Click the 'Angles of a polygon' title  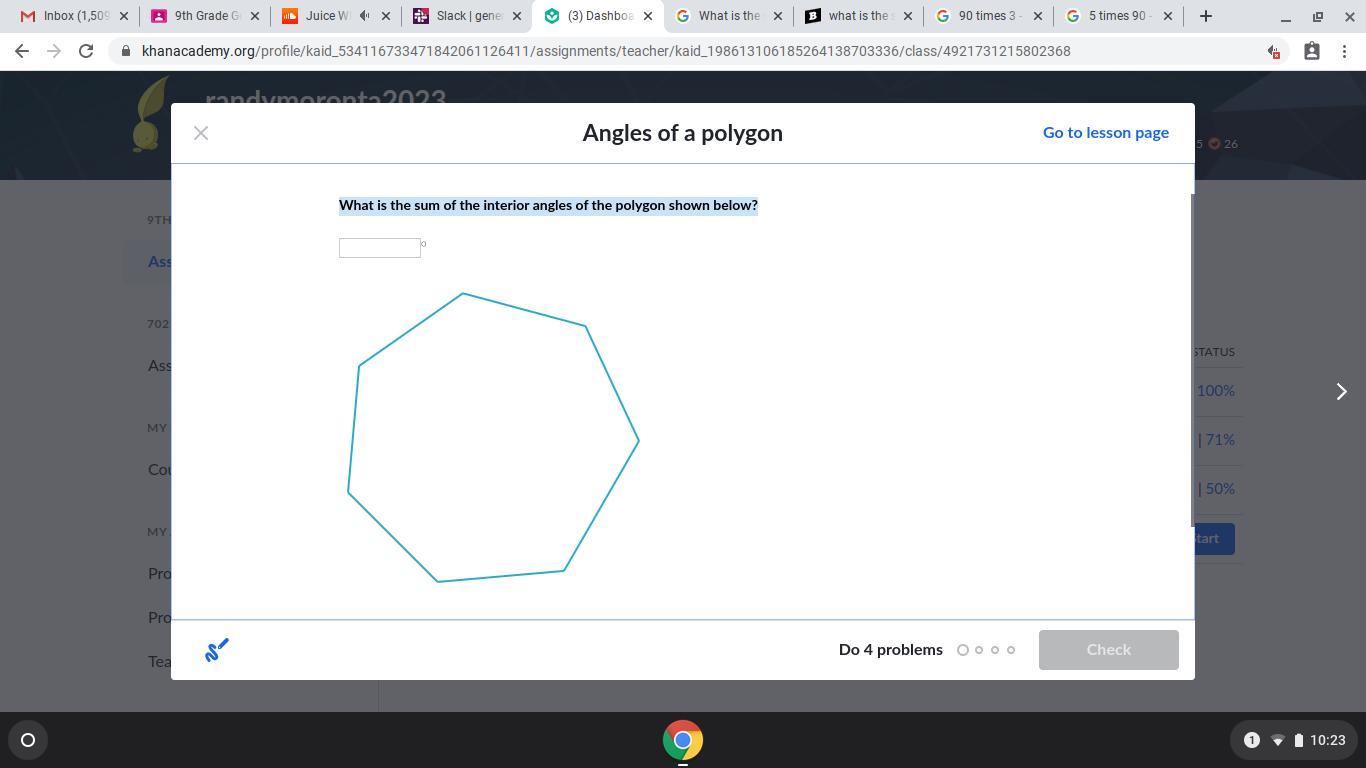tap(683, 133)
